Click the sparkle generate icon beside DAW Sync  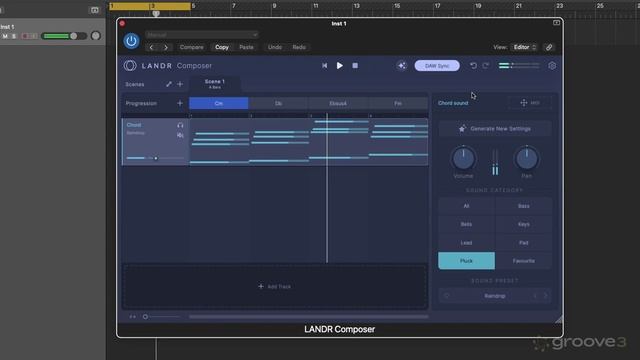coord(402,66)
